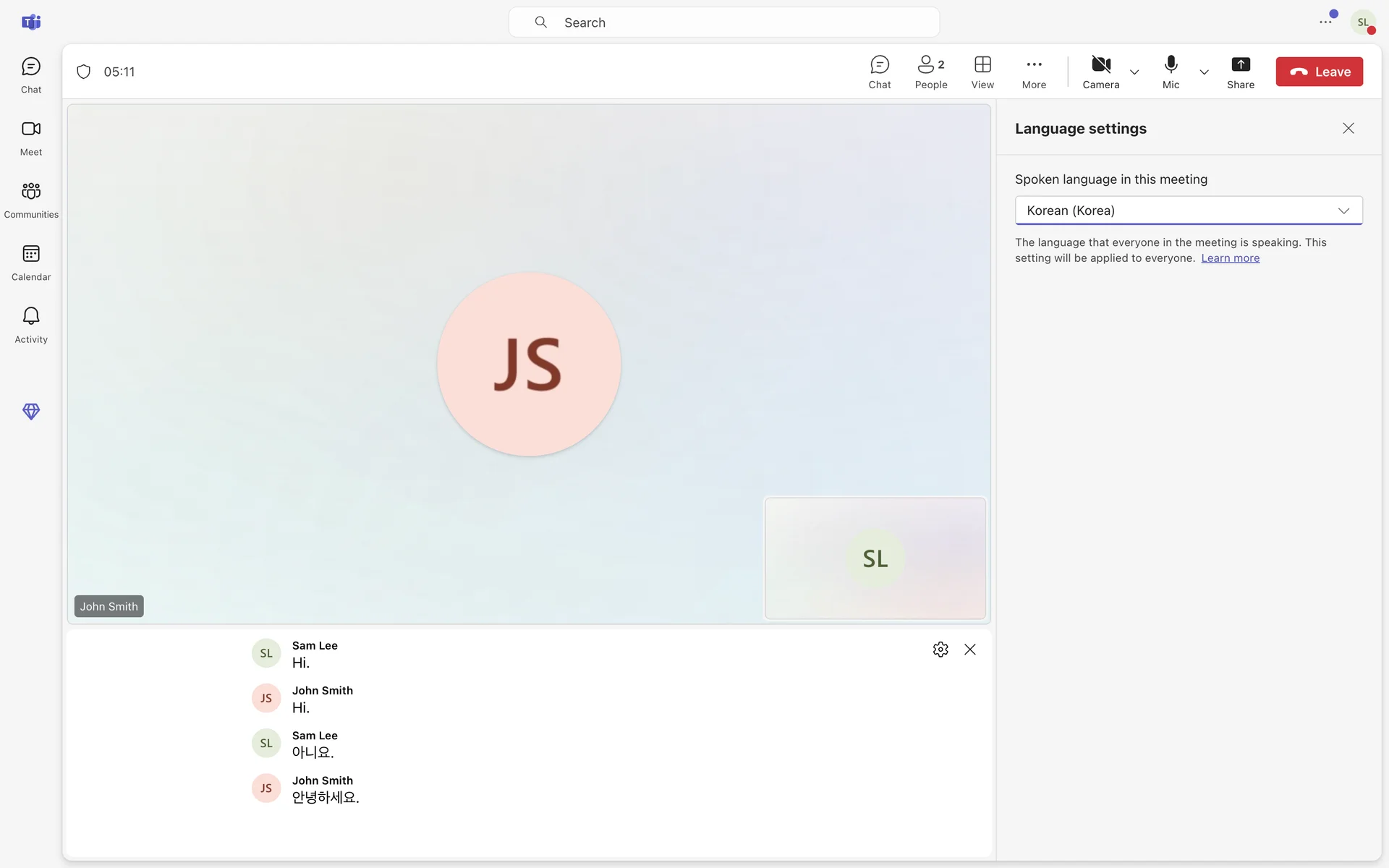Close the live captions pane
Viewport: 1389px width, 868px height.
[x=969, y=650]
